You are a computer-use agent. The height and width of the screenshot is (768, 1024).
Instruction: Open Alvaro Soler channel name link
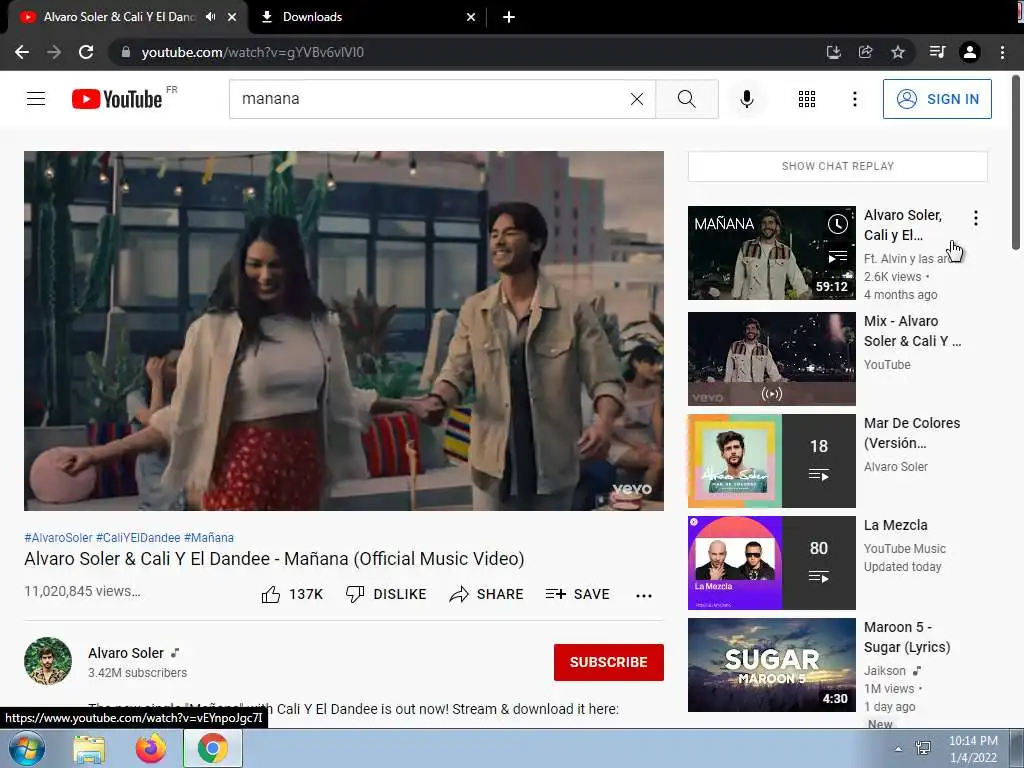126,653
